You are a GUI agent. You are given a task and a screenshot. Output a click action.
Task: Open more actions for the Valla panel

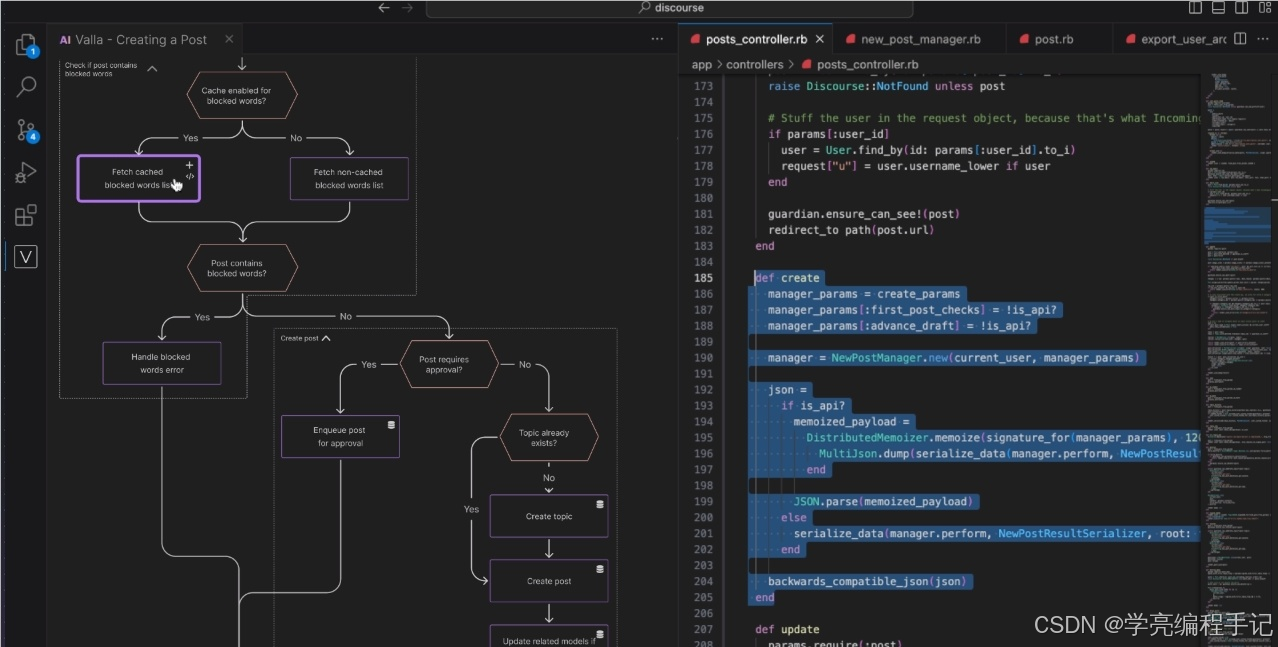(x=657, y=39)
